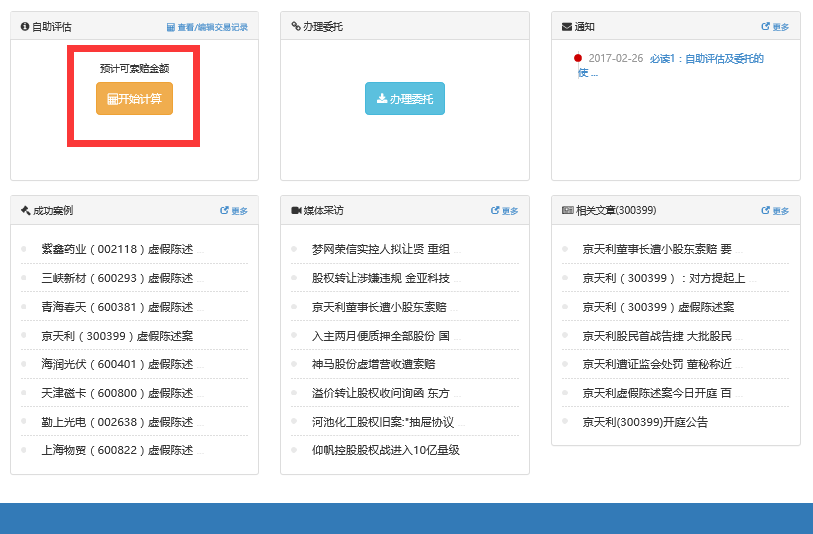Click the video camera icon beside 媒体采访
The height and width of the screenshot is (534, 813).
tap(296, 211)
